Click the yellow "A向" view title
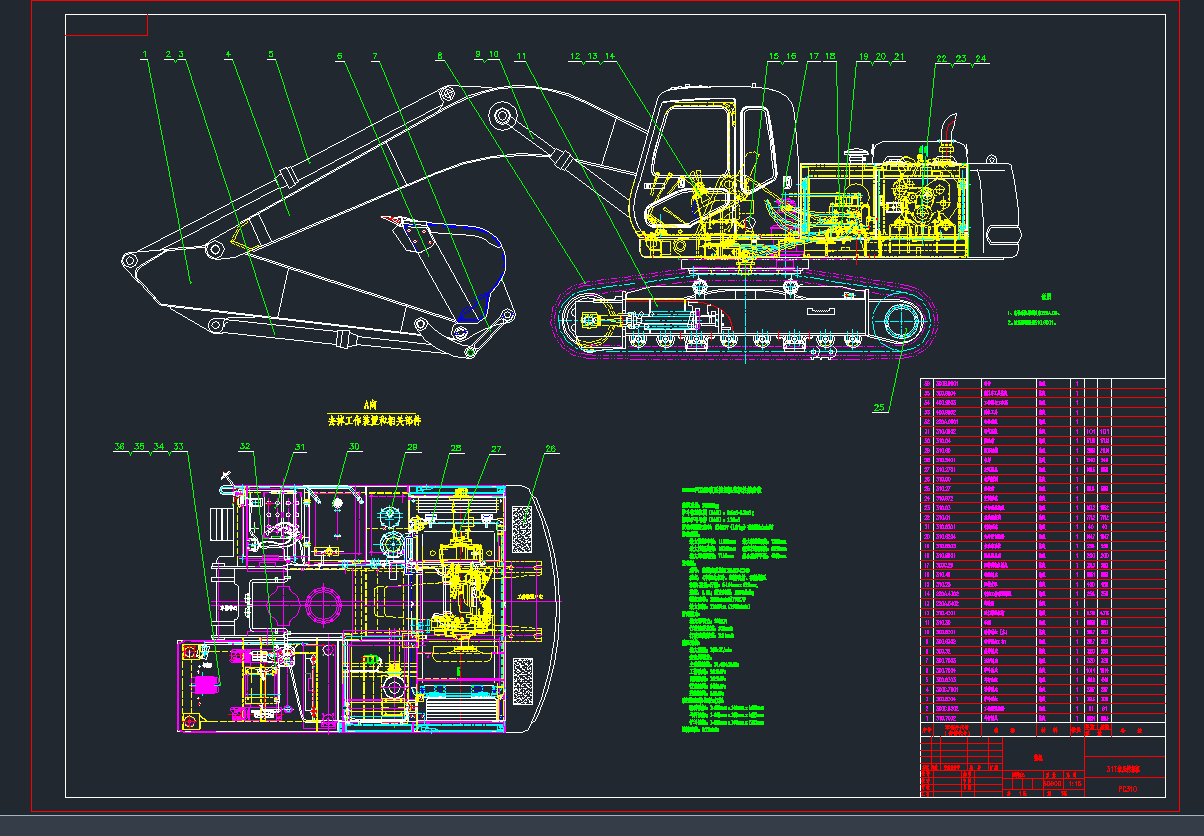 371,405
